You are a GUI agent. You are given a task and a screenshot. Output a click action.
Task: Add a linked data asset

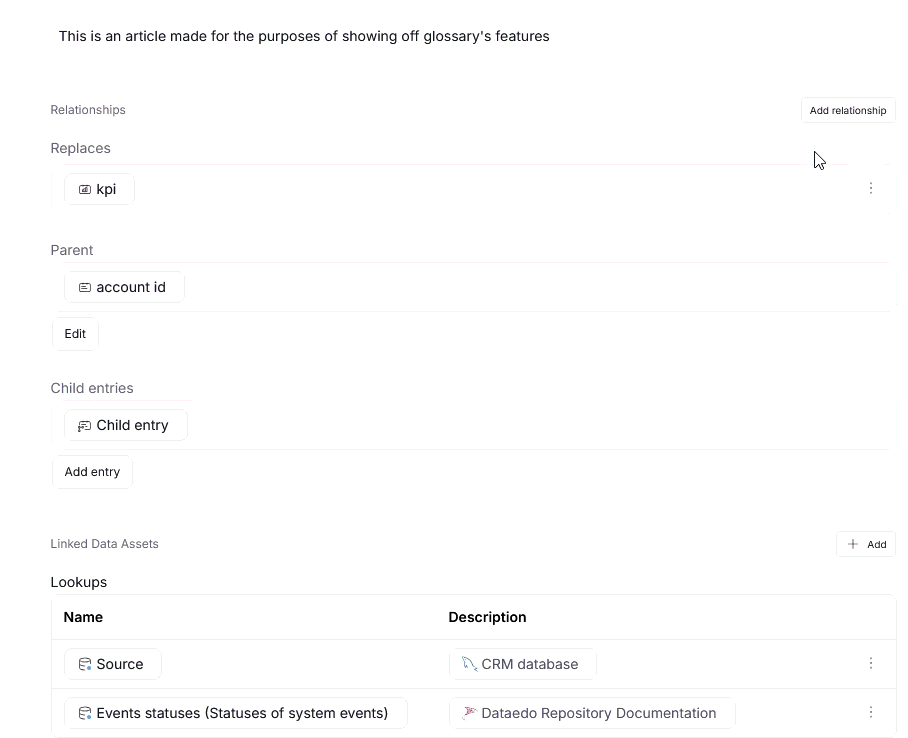coord(866,545)
